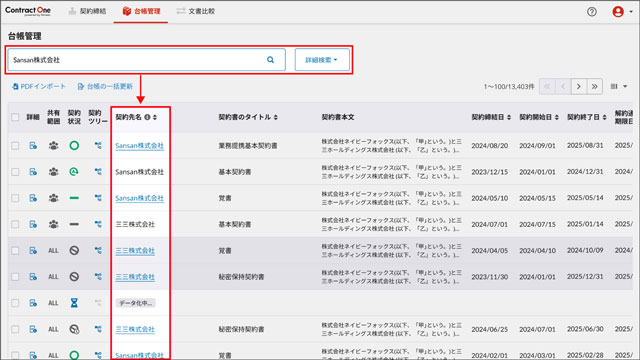Image resolution: width=640 pixels, height=360 pixels.
Task: Go to the last page of results
Action: 595,87
